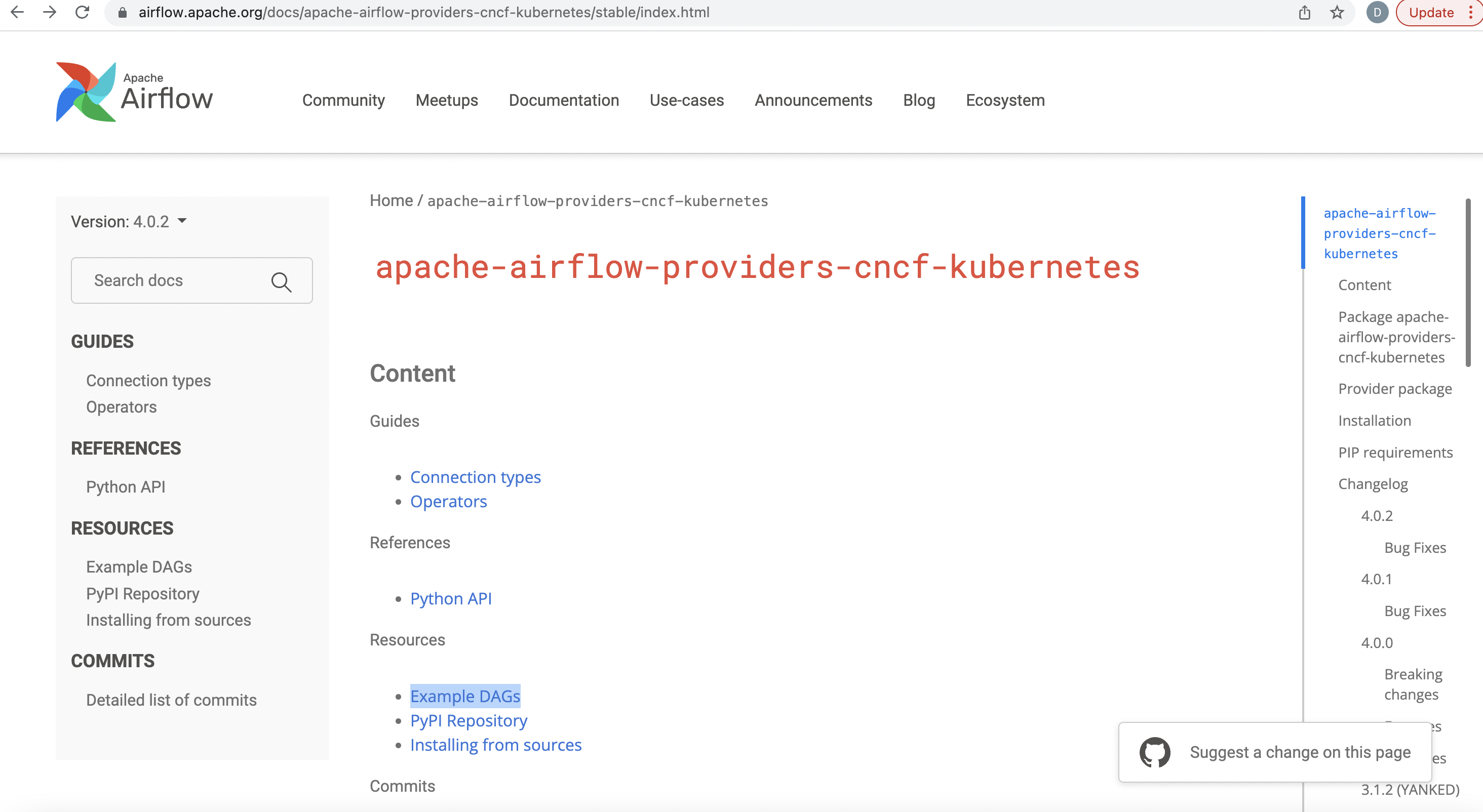Open Announcements nav item
Image resolution: width=1483 pixels, height=812 pixels.
point(813,100)
